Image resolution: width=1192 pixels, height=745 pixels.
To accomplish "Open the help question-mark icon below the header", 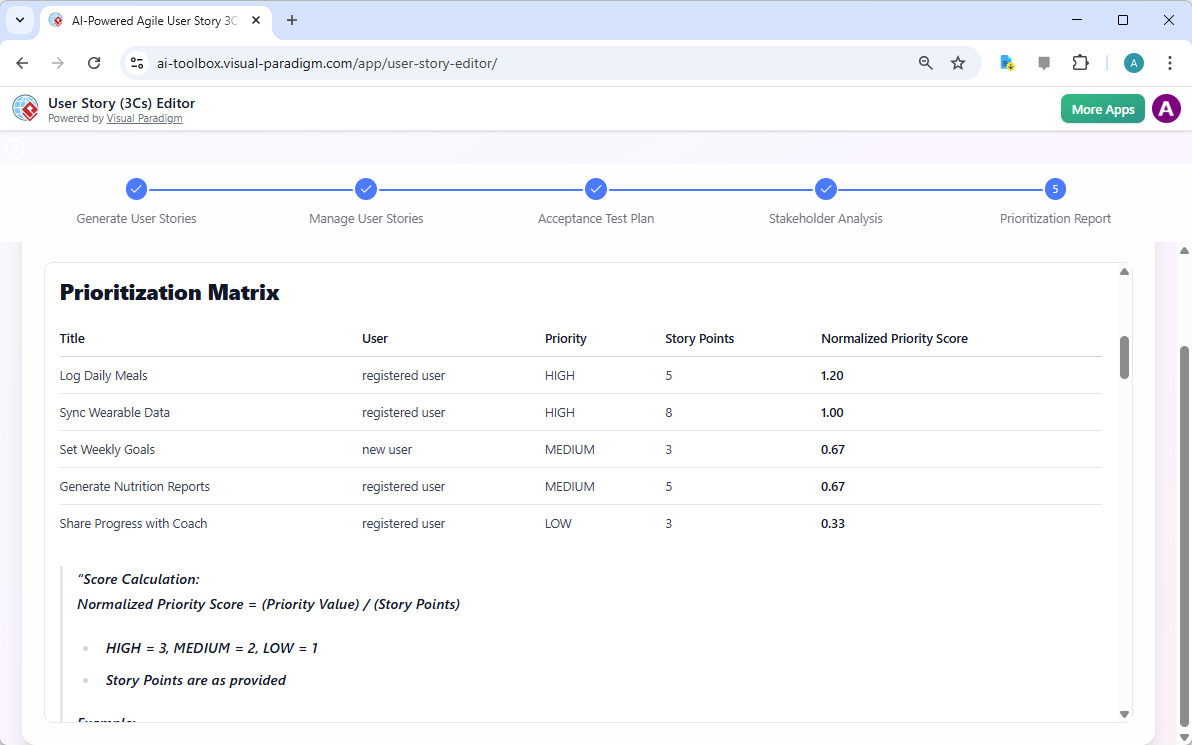I will (14, 147).
